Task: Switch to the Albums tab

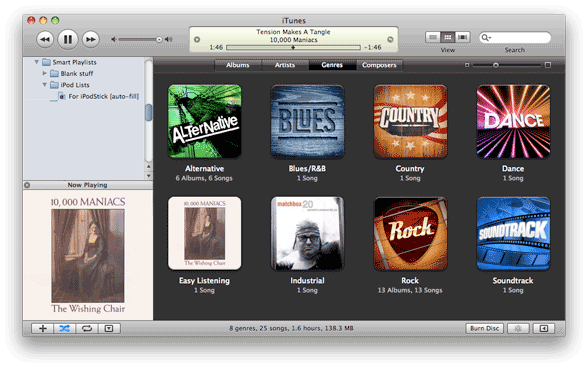Action: tap(238, 65)
